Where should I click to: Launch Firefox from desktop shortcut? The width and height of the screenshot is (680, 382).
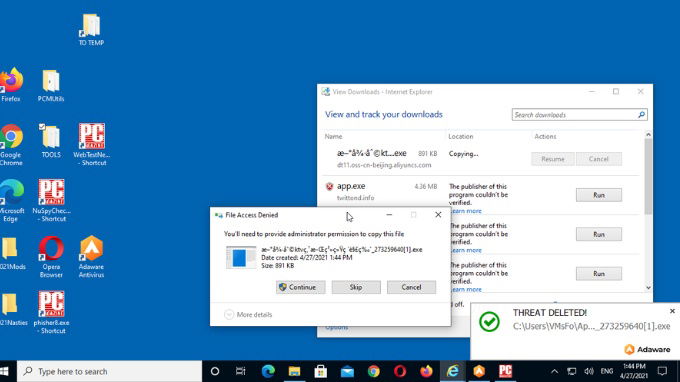point(11,85)
